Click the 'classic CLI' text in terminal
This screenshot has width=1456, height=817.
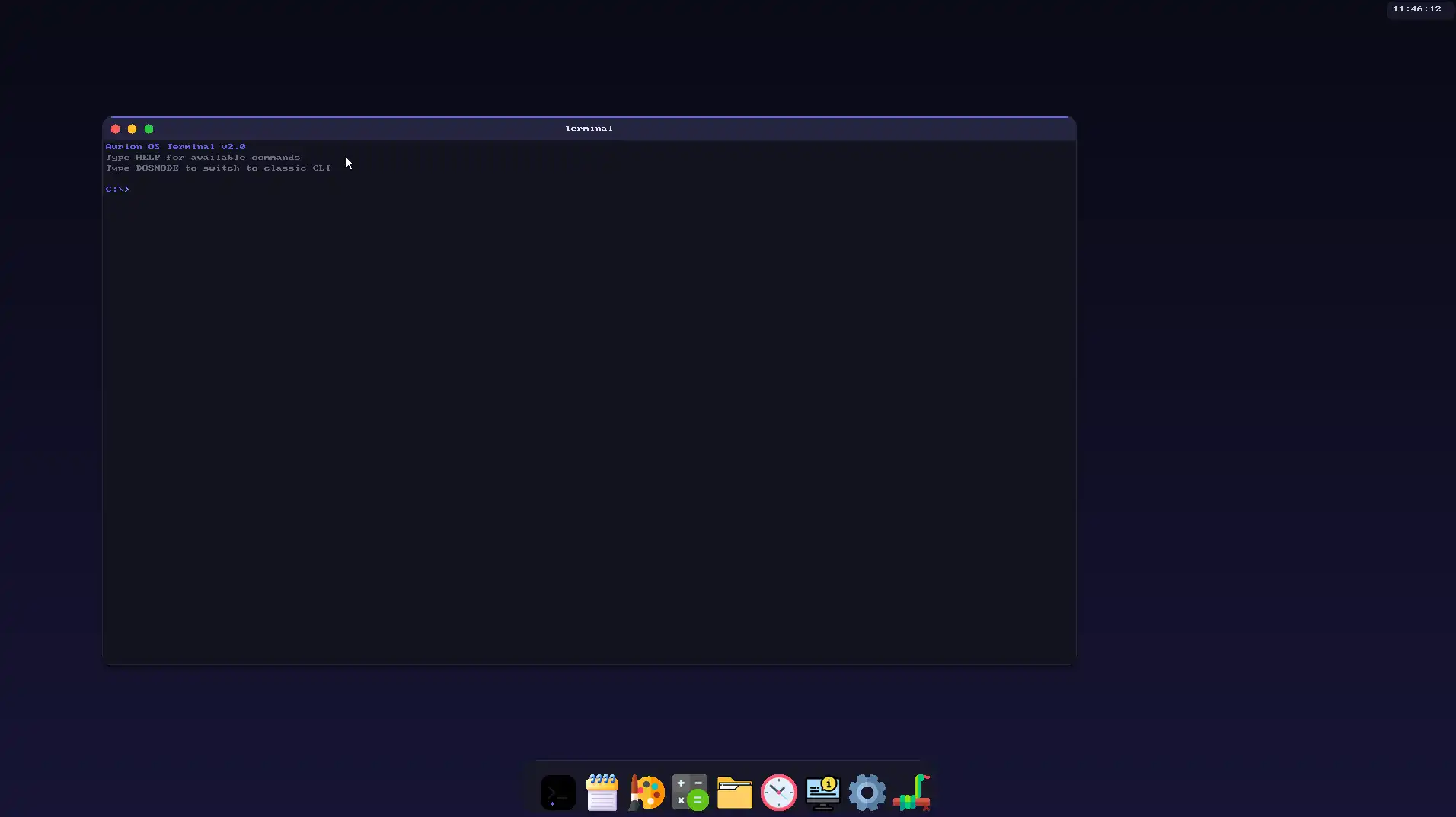pyautogui.click(x=297, y=168)
